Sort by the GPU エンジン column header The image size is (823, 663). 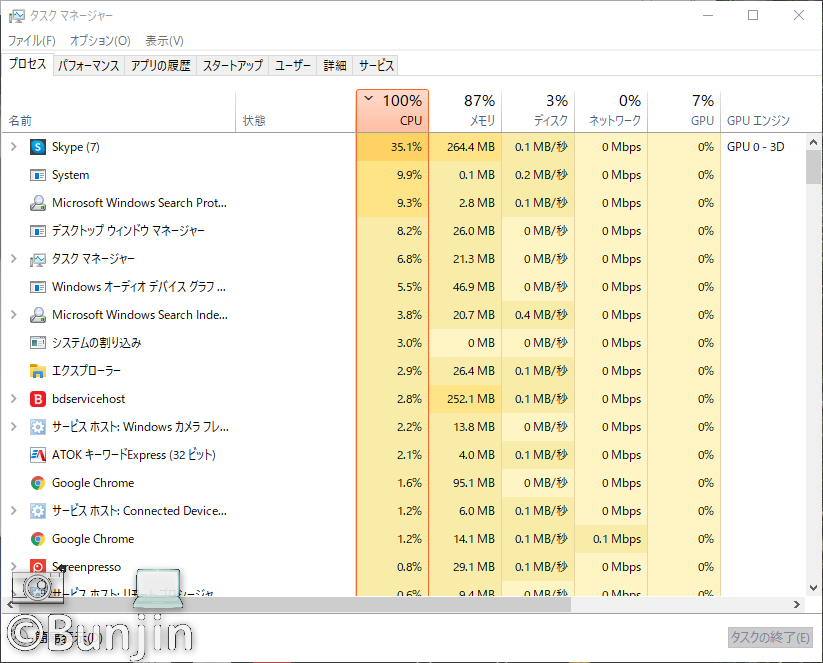(763, 111)
